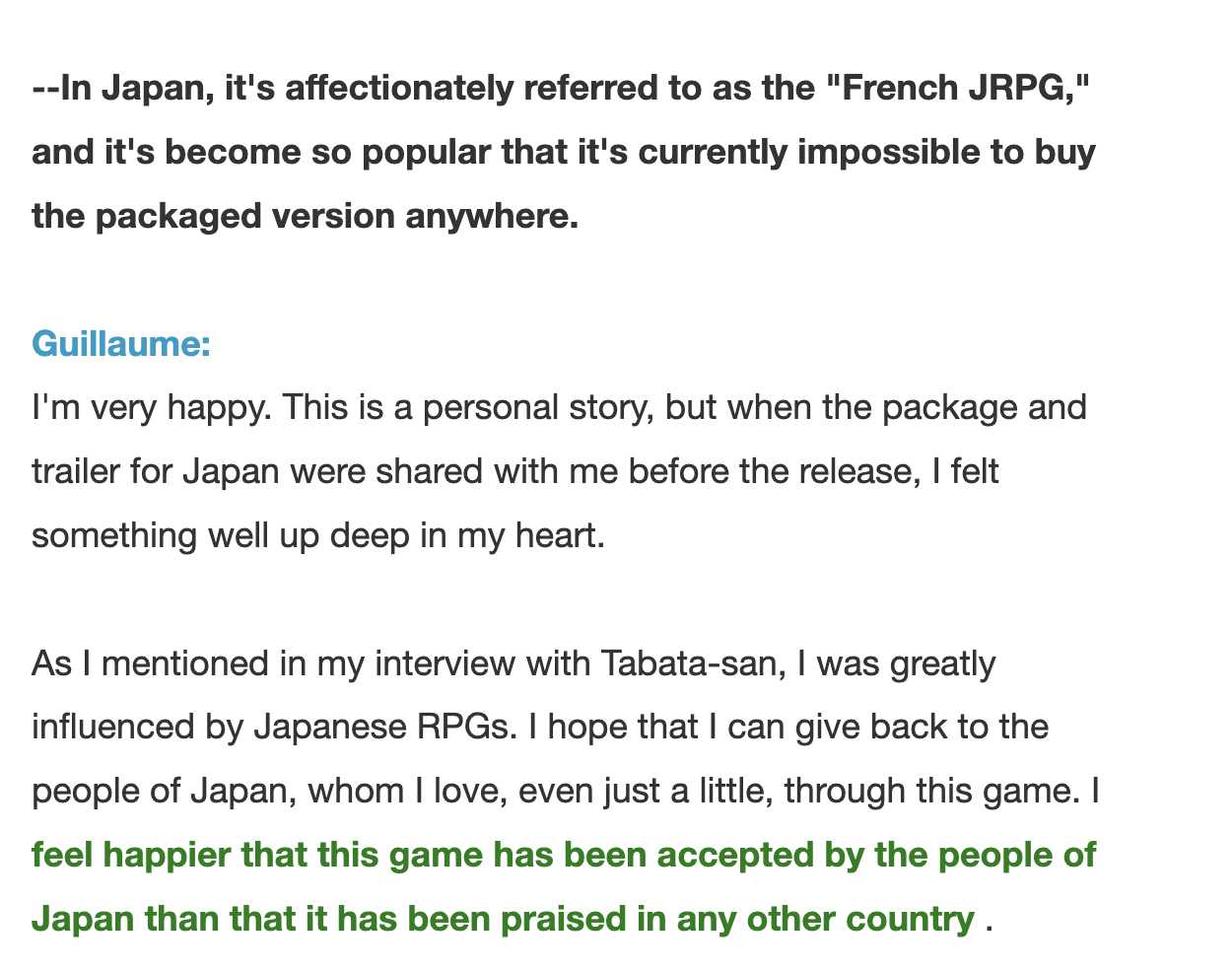
Task: Click the words "trailer for Japan"
Action: (156, 471)
